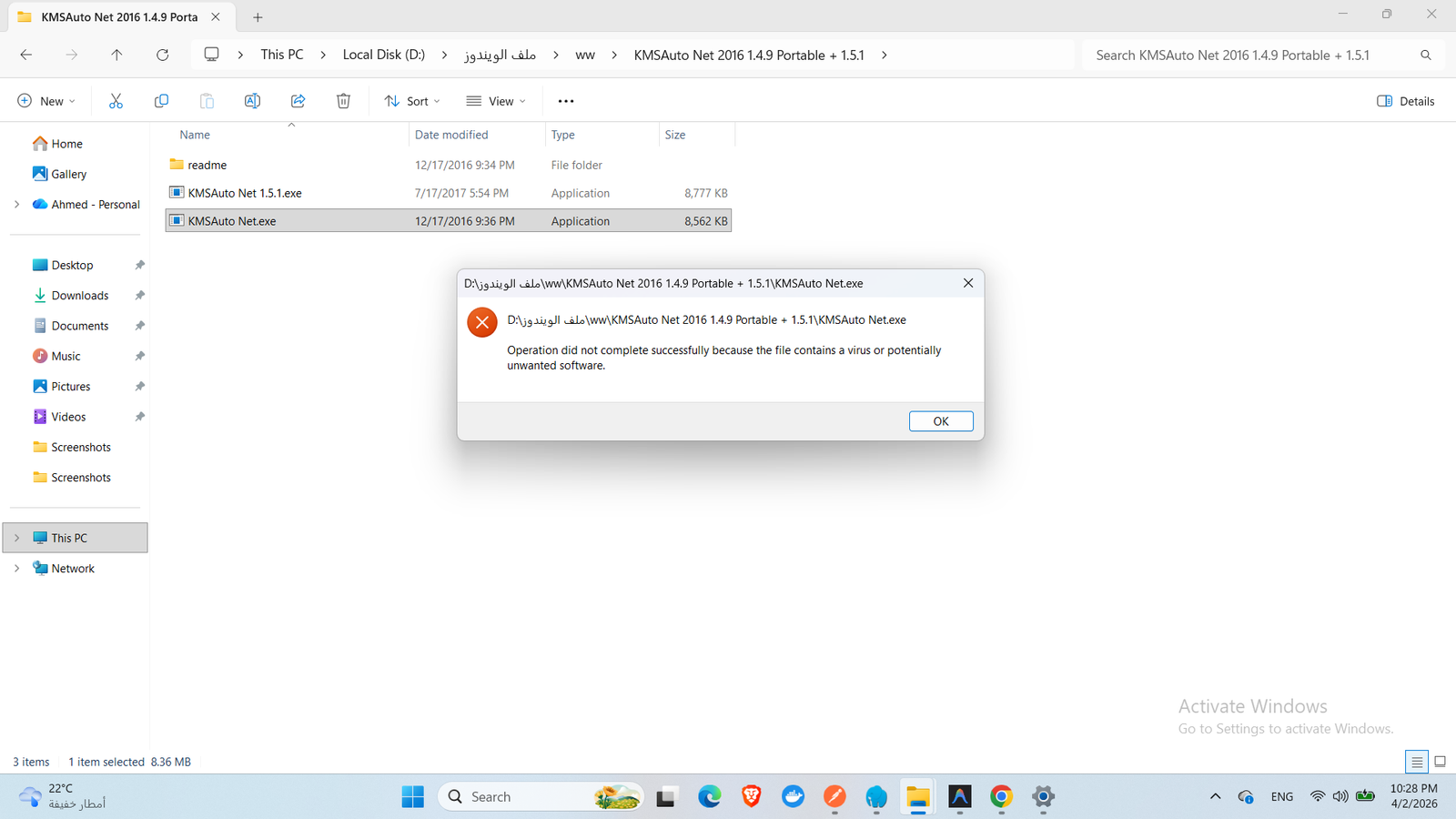The height and width of the screenshot is (819, 1456).
Task: Click OK in the virus warning dialog
Action: coord(941,421)
